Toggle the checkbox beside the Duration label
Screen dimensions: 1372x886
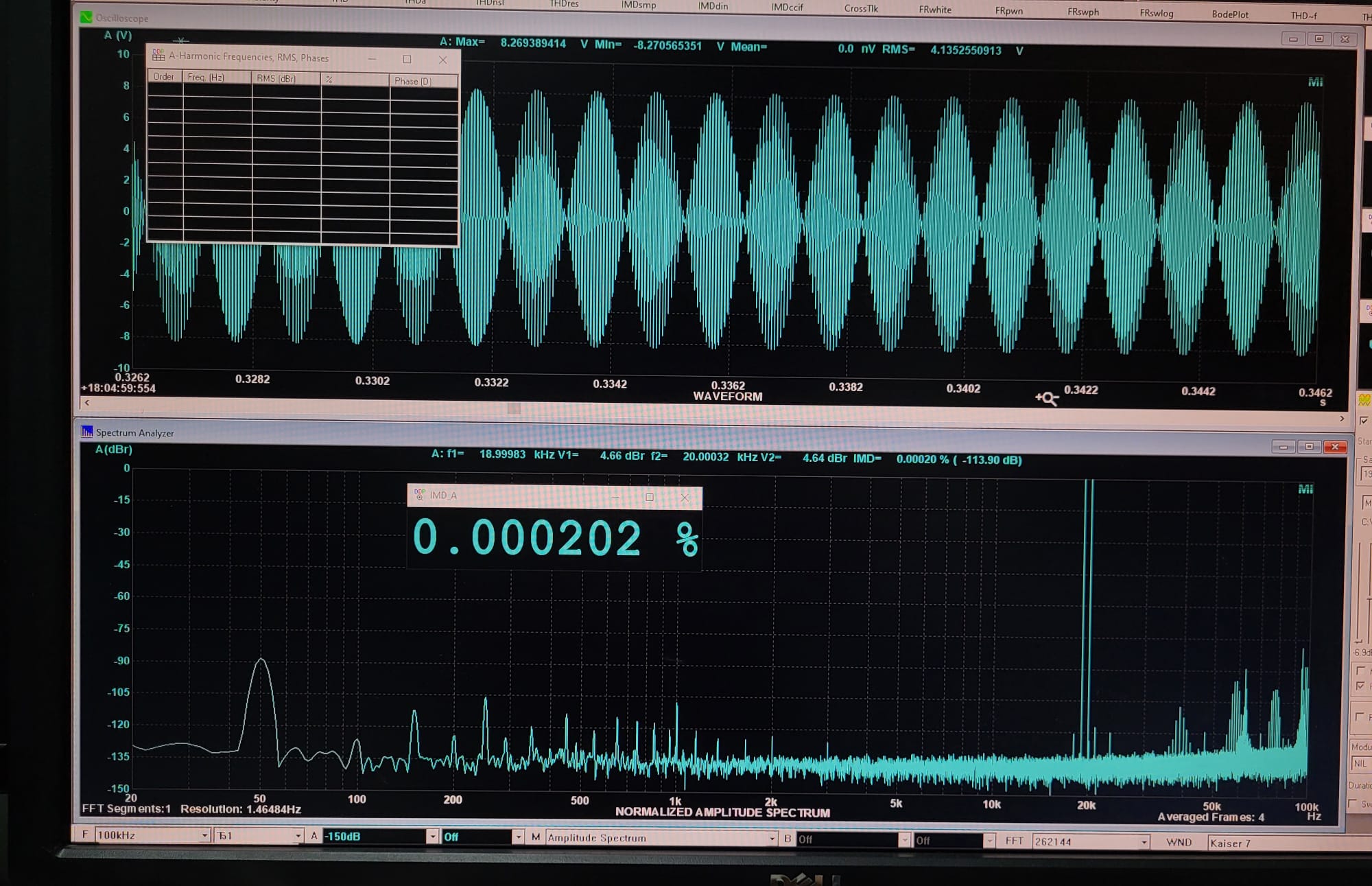(x=1353, y=804)
